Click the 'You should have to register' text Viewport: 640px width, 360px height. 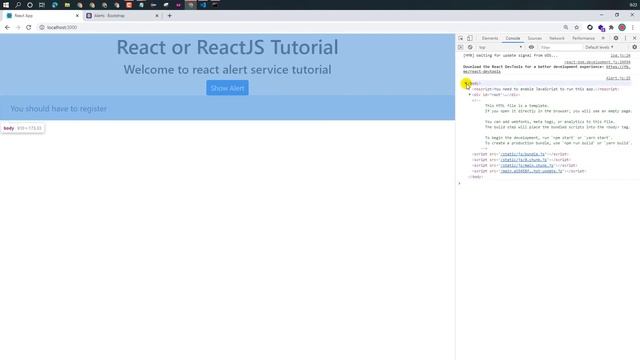[x=58, y=109]
